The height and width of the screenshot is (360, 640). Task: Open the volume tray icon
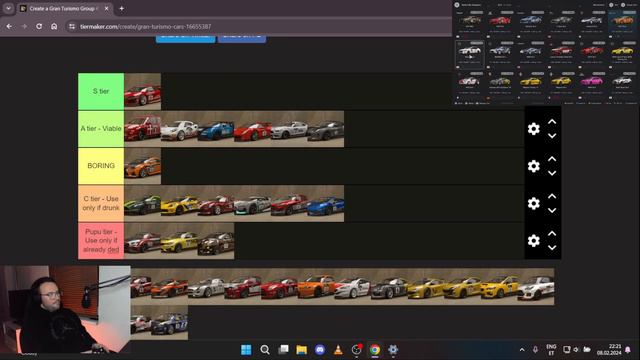(576, 350)
